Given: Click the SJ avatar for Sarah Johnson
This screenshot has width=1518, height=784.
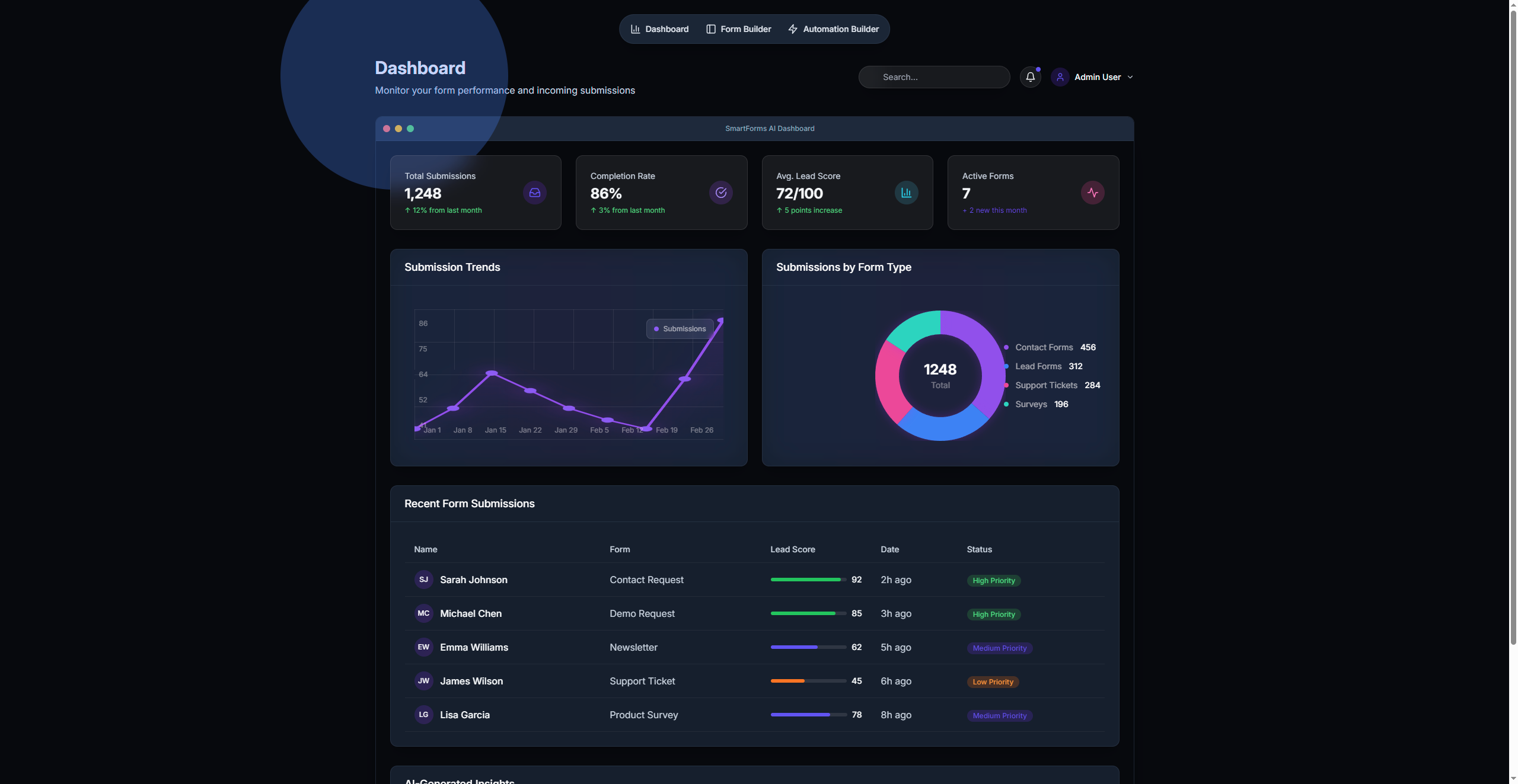Looking at the screenshot, I should click(423, 580).
